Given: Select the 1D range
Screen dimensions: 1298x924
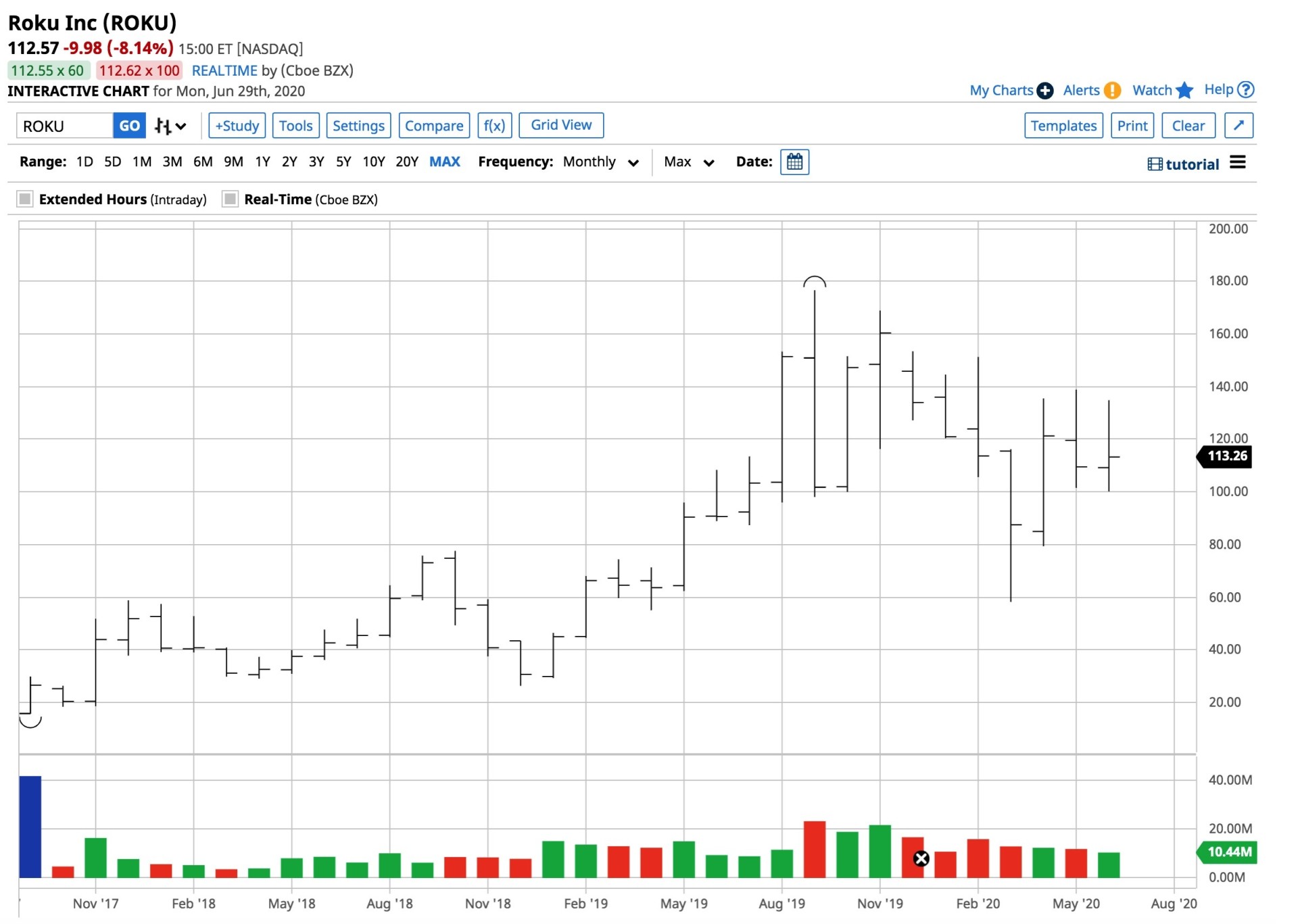Looking at the screenshot, I should 85,162.
